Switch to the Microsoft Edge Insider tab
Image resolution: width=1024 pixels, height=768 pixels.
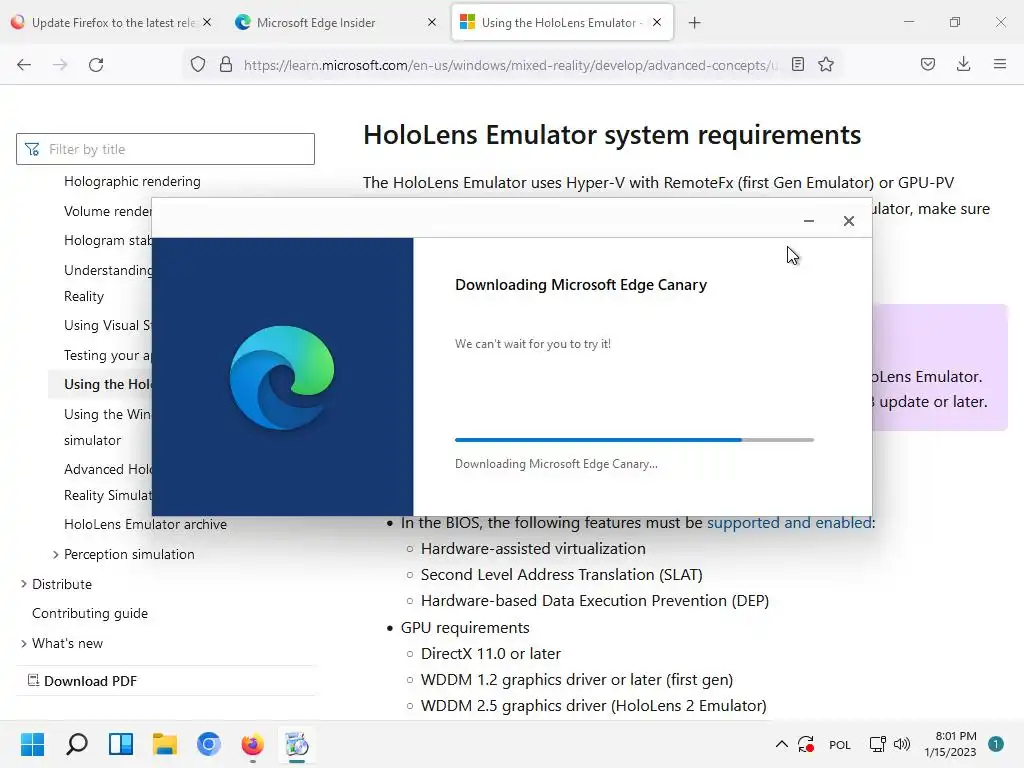(336, 23)
